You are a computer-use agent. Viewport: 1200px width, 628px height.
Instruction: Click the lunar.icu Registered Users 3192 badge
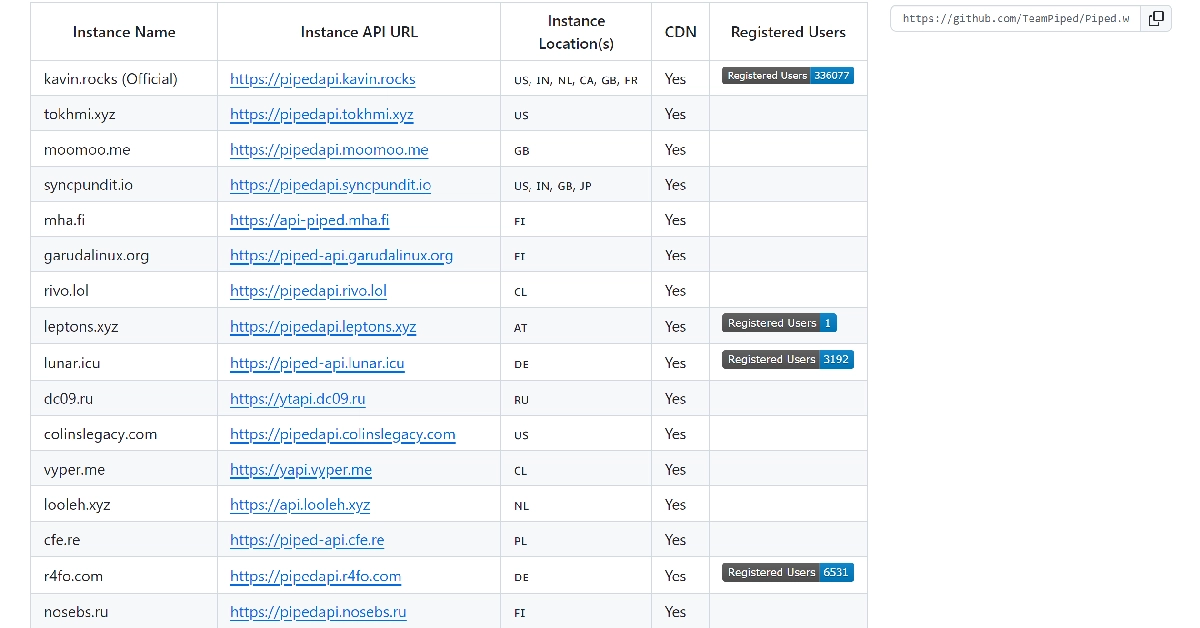pyautogui.click(x=787, y=359)
